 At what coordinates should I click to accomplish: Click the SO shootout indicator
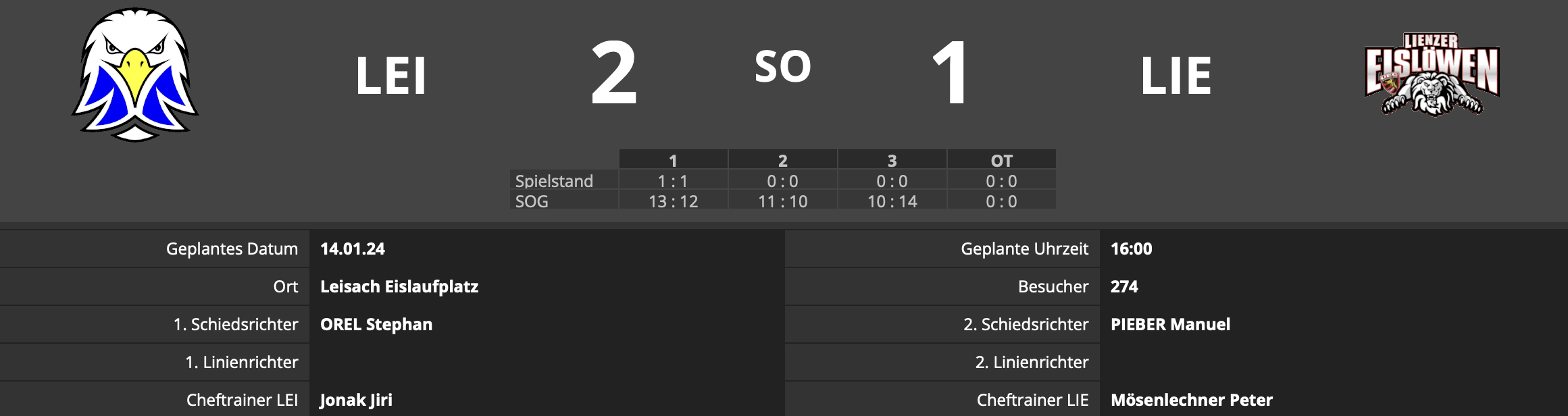coord(782,66)
